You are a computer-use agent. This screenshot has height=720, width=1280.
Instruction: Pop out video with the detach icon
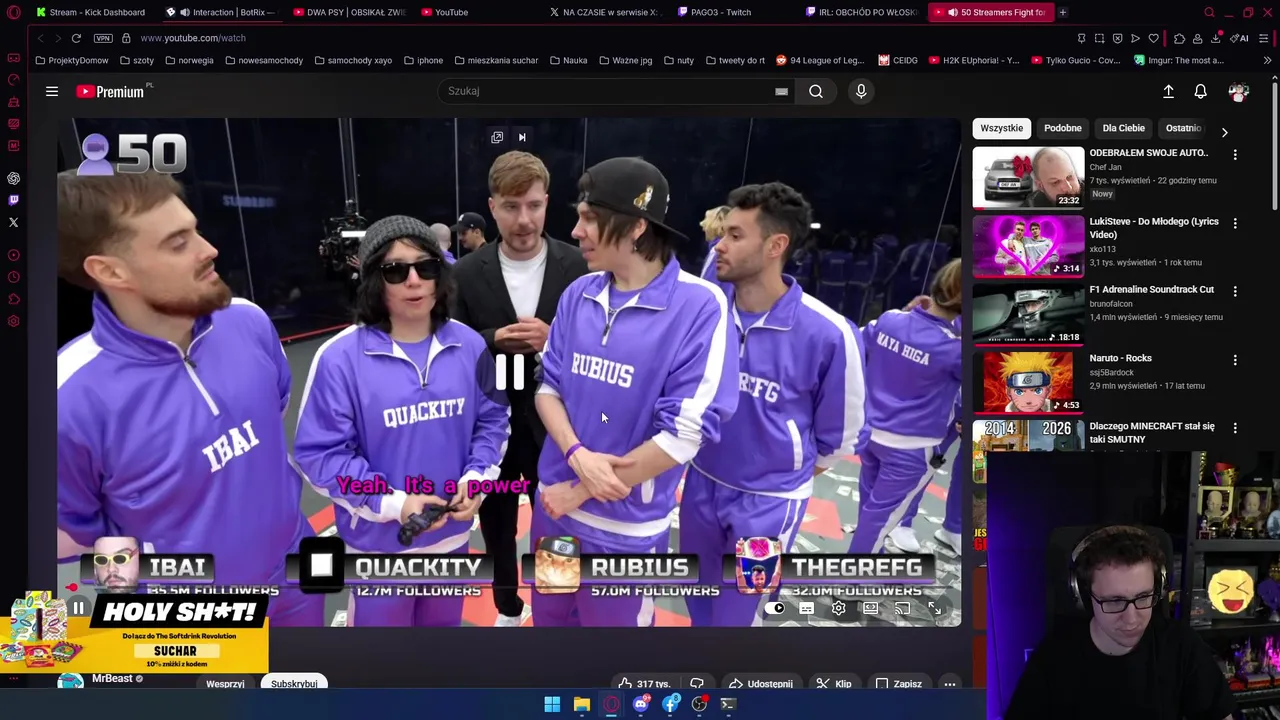[497, 137]
